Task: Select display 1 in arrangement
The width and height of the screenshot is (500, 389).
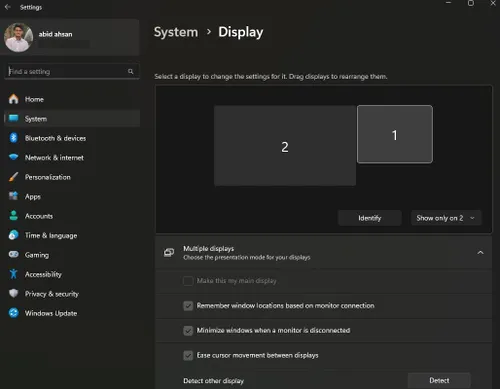Action: [x=395, y=134]
